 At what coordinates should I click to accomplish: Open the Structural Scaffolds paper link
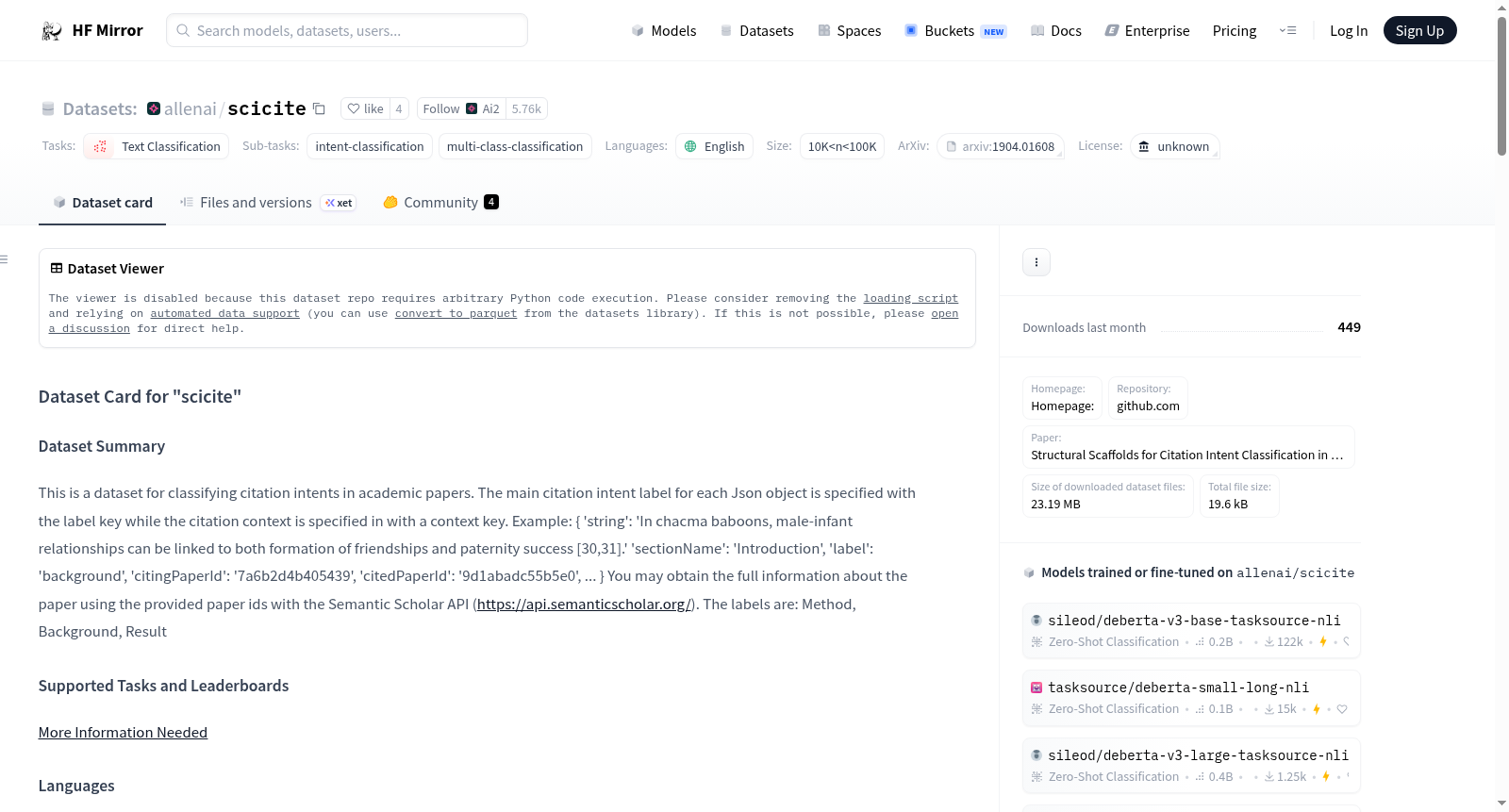click(x=1188, y=446)
